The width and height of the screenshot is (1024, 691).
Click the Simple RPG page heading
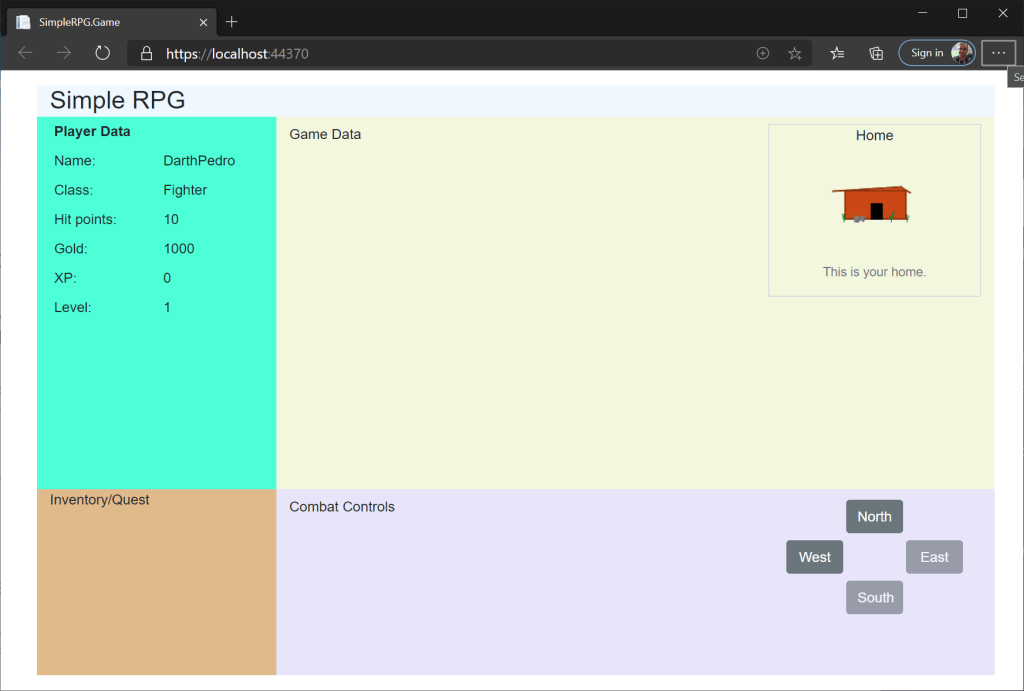(x=118, y=100)
